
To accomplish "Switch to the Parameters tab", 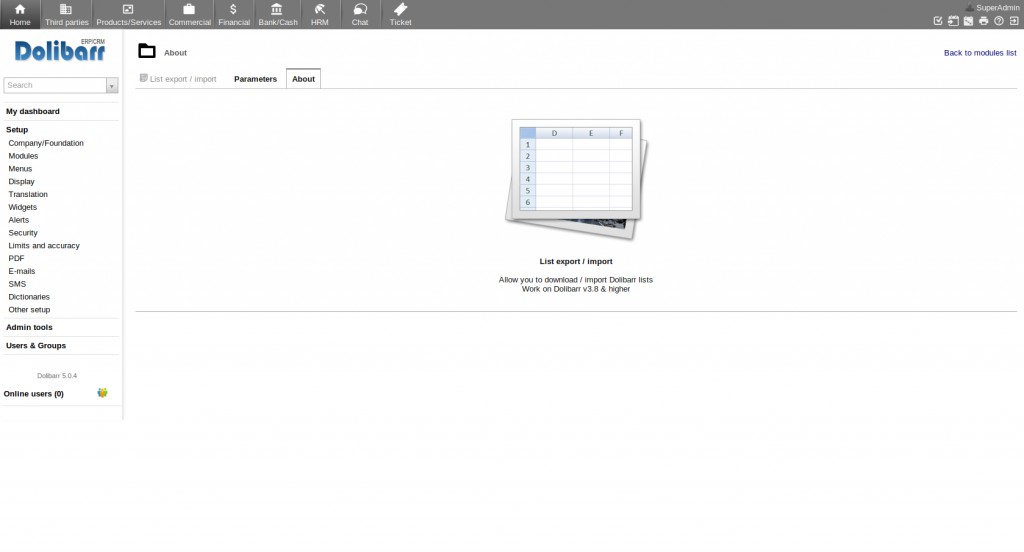I will (x=255, y=79).
